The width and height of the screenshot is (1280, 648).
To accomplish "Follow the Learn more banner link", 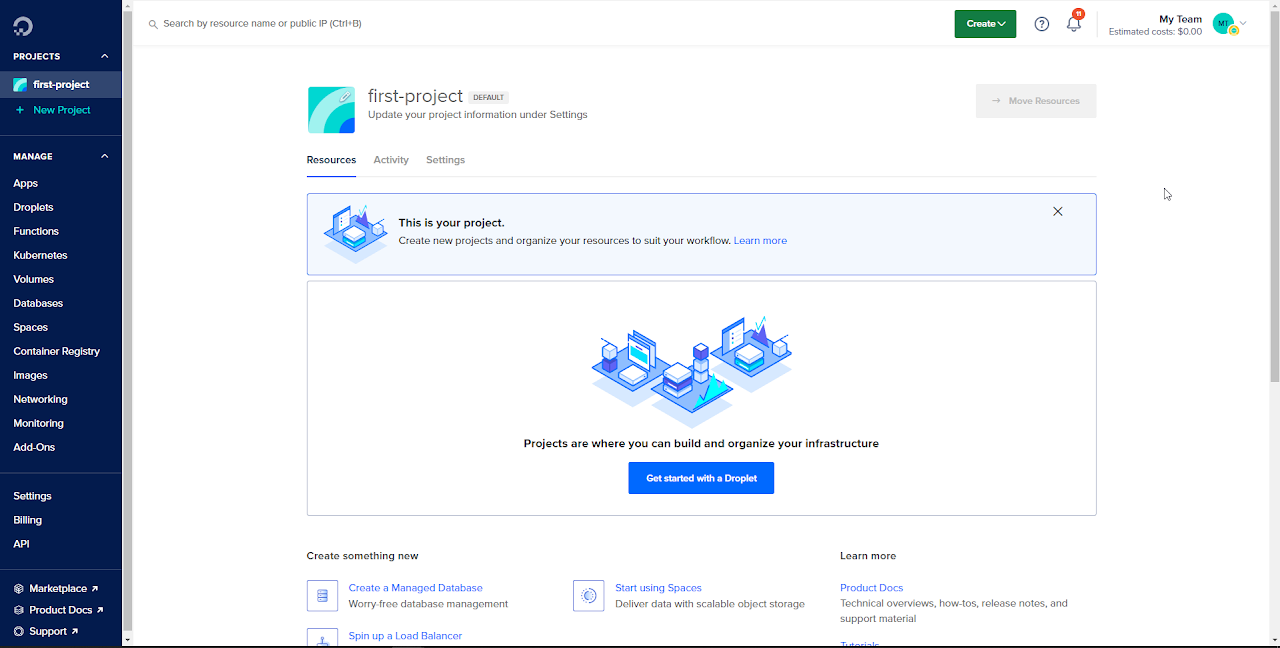I will coord(760,241).
